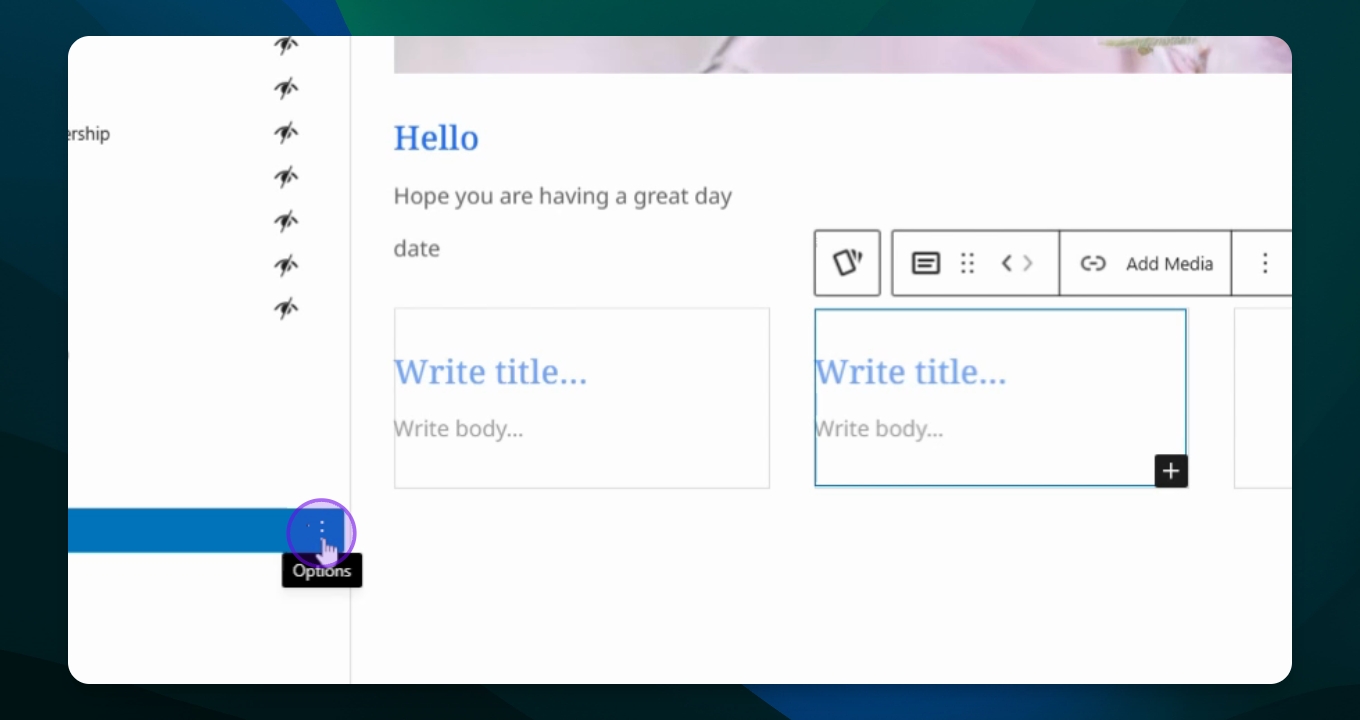Move block right with the right arrow
Screen dimensions: 1360x720
1028,263
